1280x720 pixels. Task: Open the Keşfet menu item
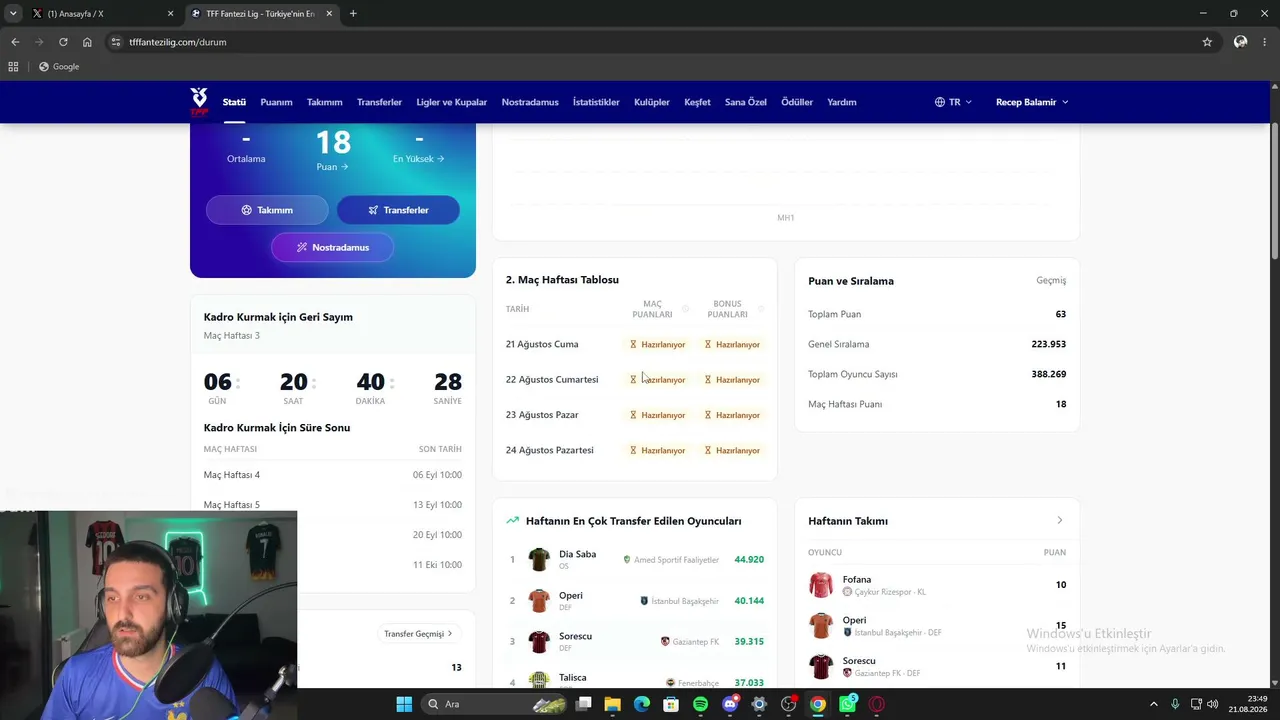click(697, 102)
